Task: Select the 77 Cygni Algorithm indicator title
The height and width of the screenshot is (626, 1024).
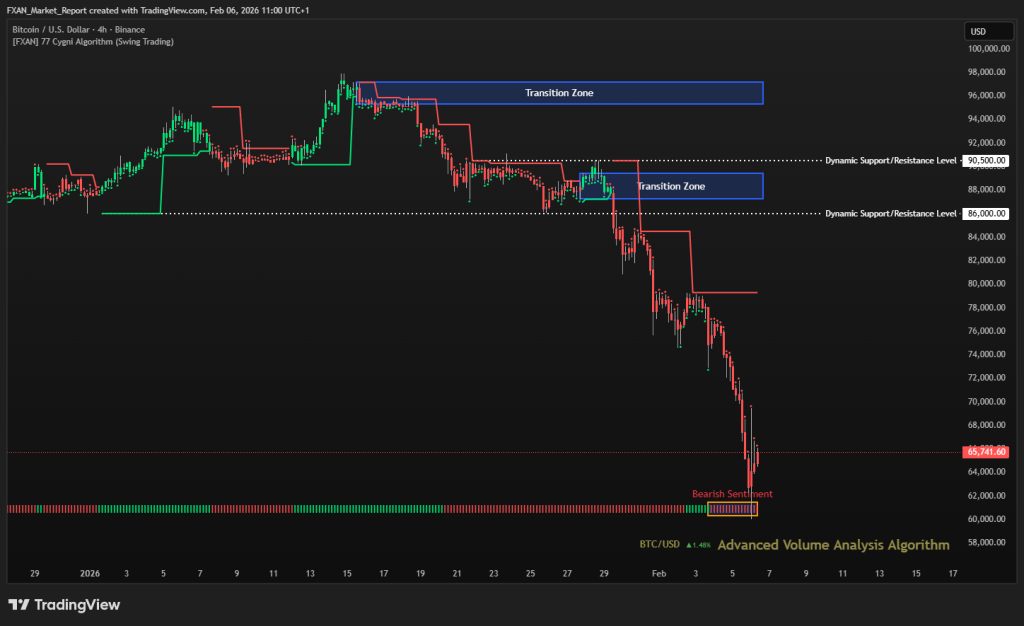Action: (92, 42)
